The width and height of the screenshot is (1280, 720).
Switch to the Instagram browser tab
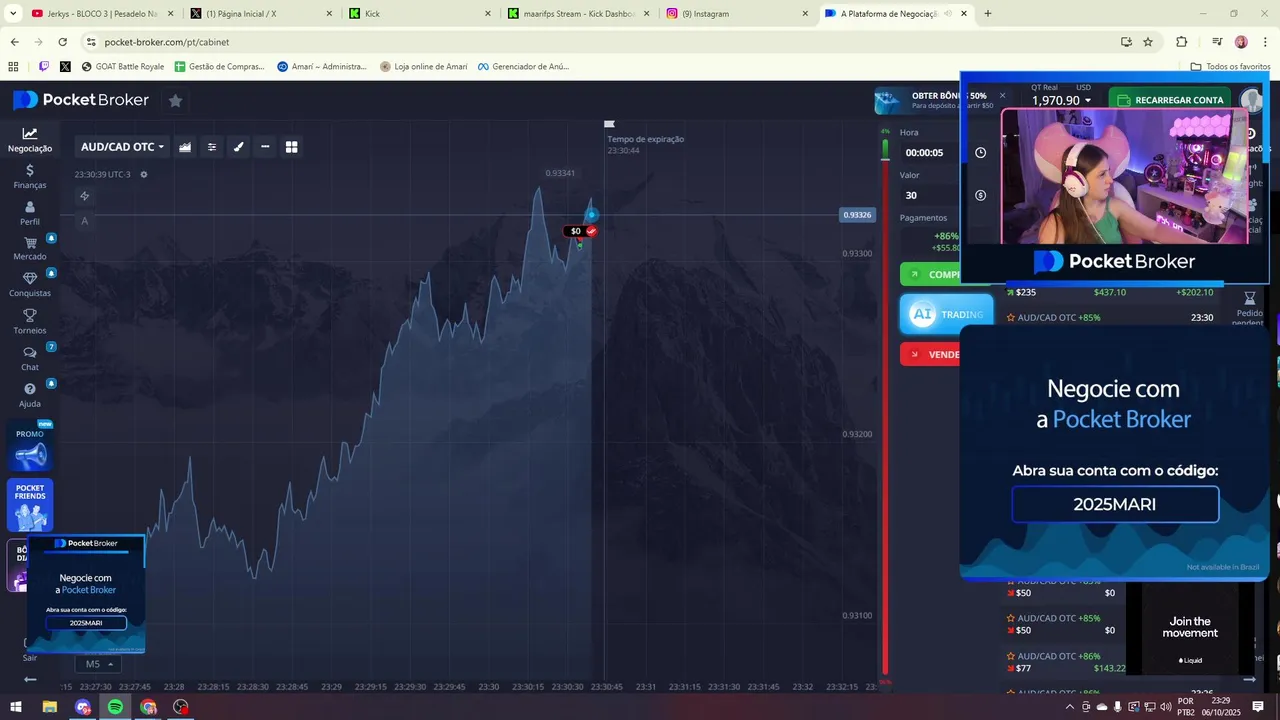pos(736,14)
